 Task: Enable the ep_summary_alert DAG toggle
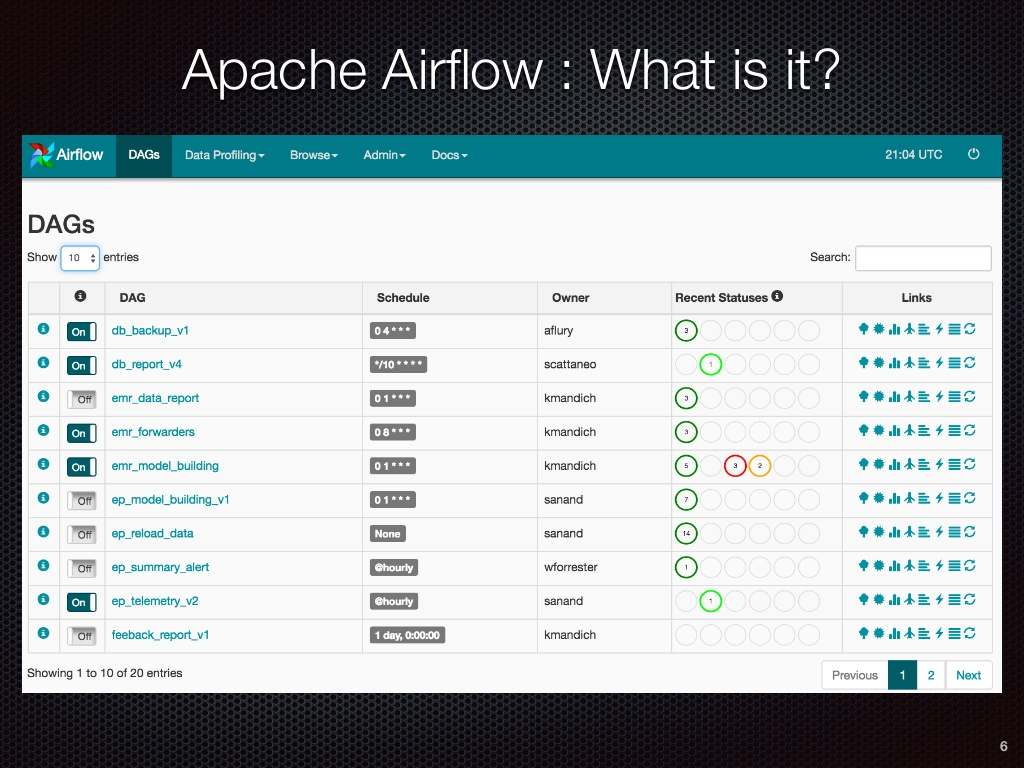tap(82, 568)
